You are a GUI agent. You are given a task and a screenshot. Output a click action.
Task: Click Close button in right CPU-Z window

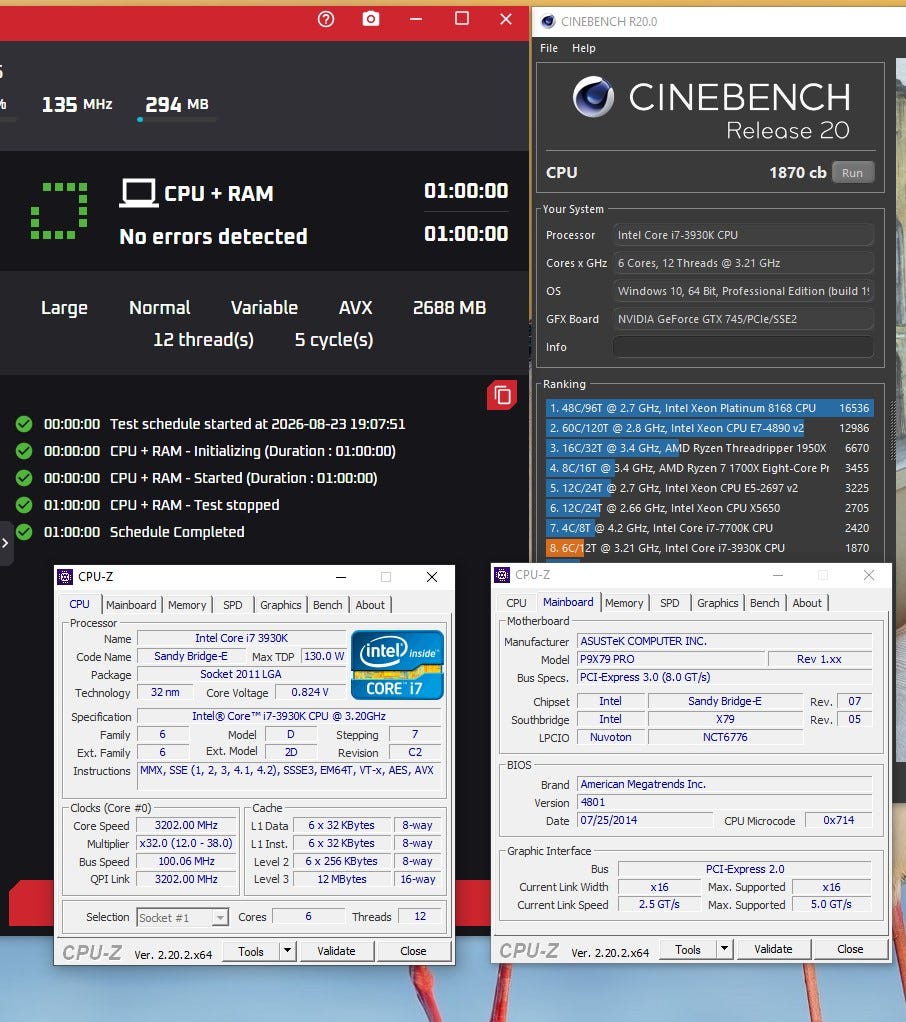pyautogui.click(x=850, y=950)
